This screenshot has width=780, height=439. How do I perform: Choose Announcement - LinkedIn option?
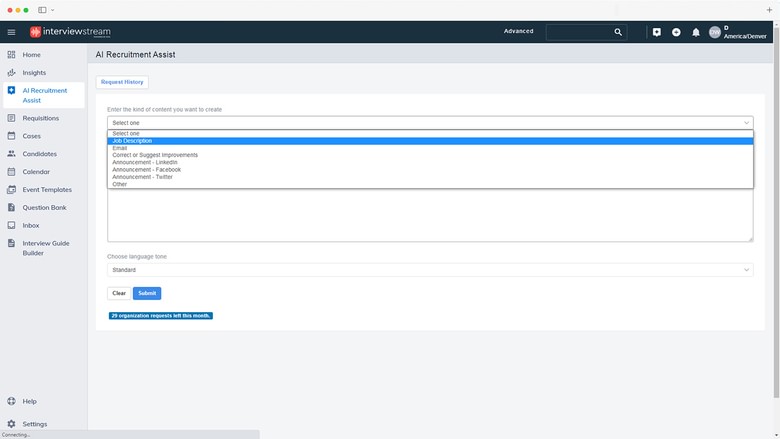click(x=430, y=163)
